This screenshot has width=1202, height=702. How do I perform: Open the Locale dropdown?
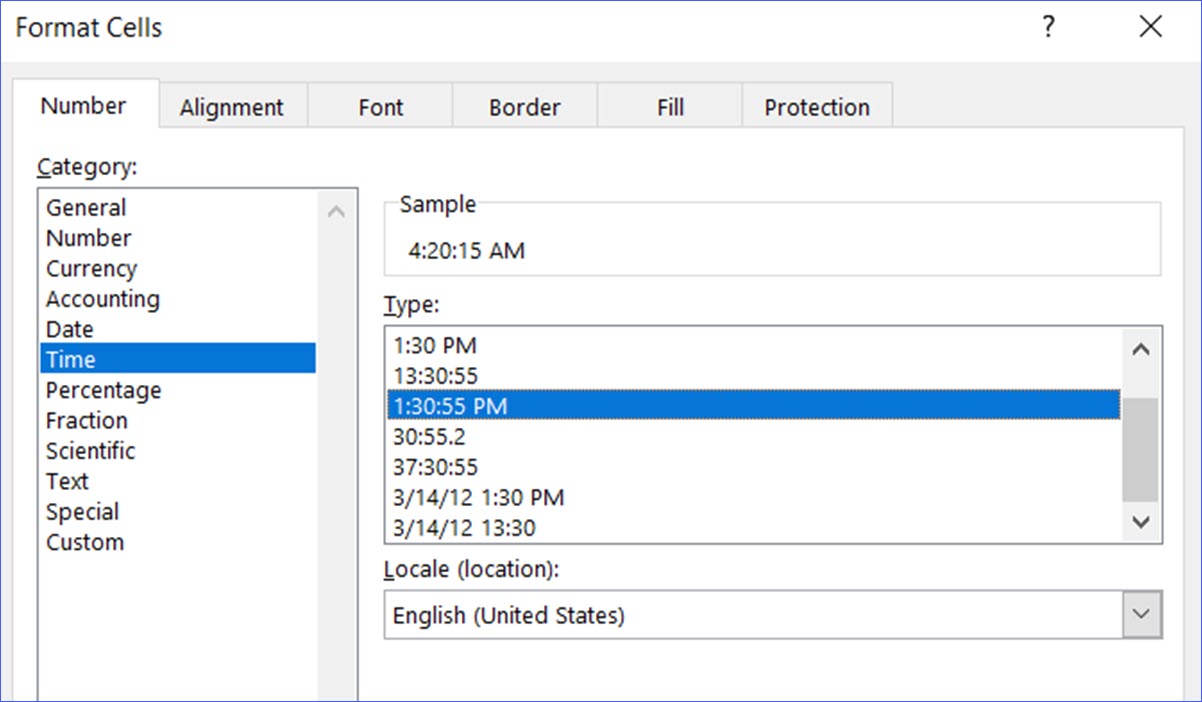(1142, 616)
